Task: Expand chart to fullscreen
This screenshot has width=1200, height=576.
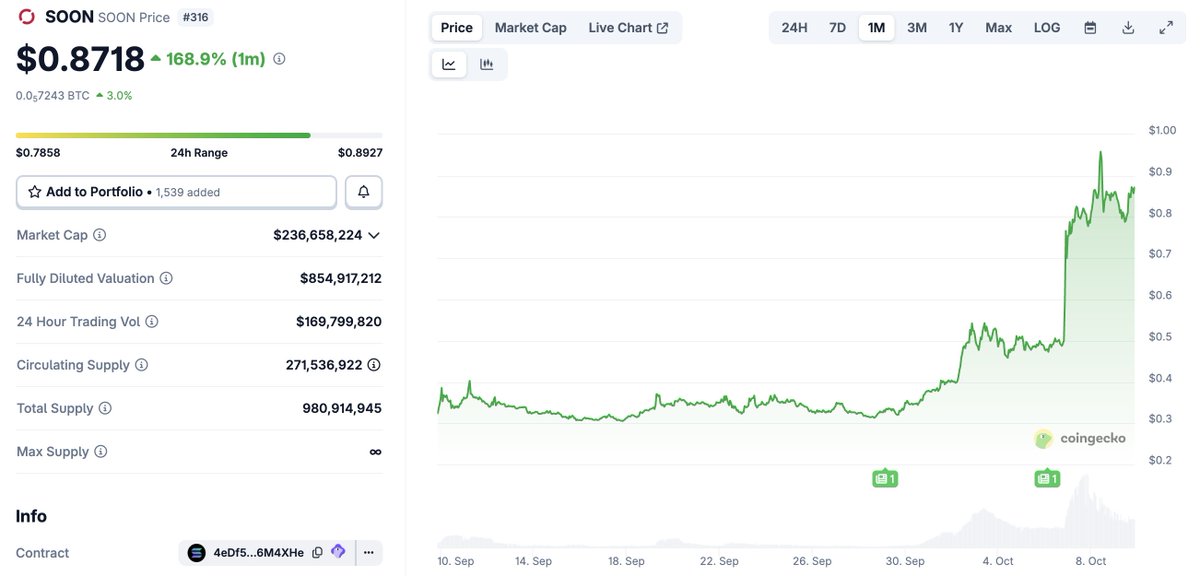Action: [1166, 28]
